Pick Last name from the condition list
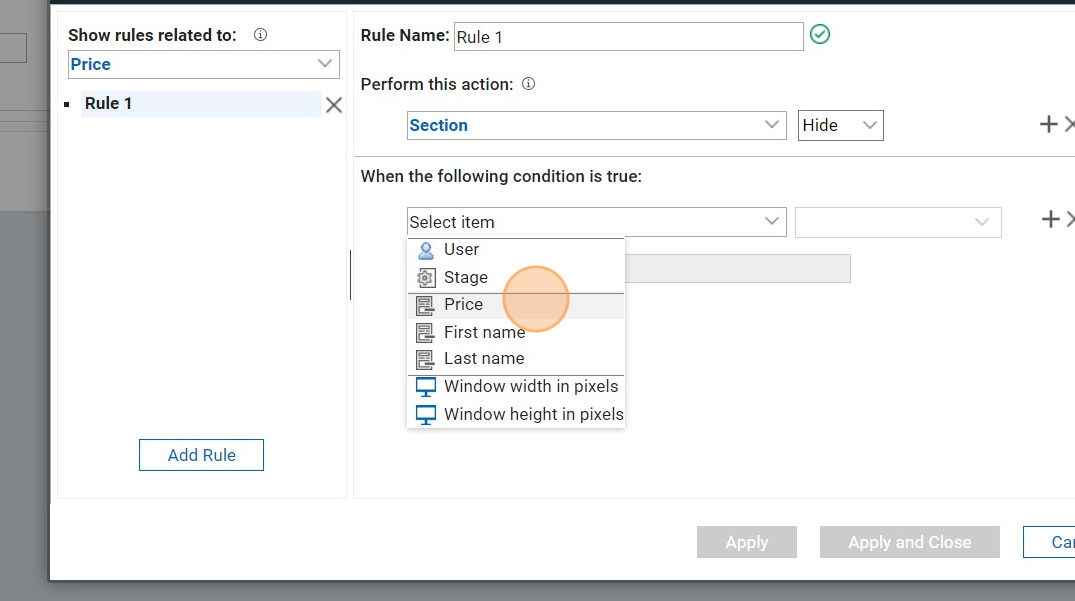This screenshot has width=1075, height=601. tap(483, 358)
